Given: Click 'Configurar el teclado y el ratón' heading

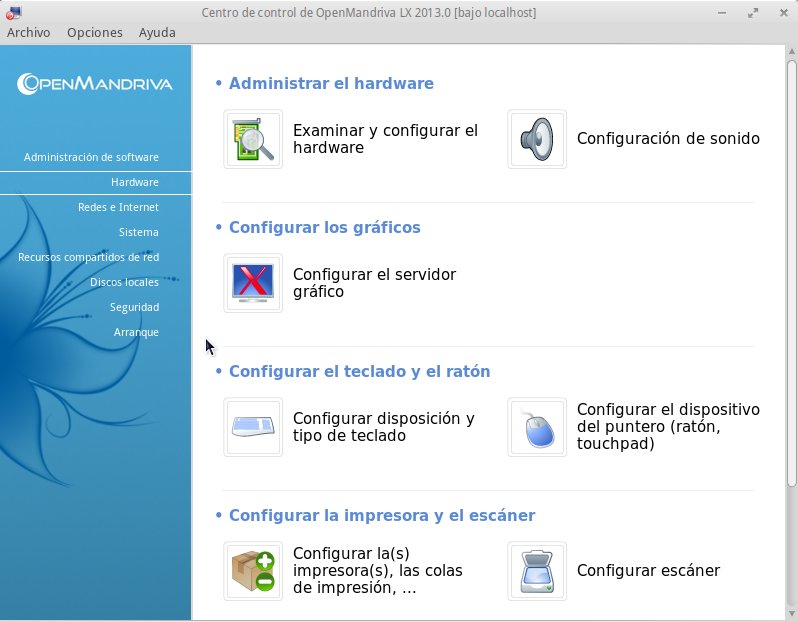Looking at the screenshot, I should point(359,372).
